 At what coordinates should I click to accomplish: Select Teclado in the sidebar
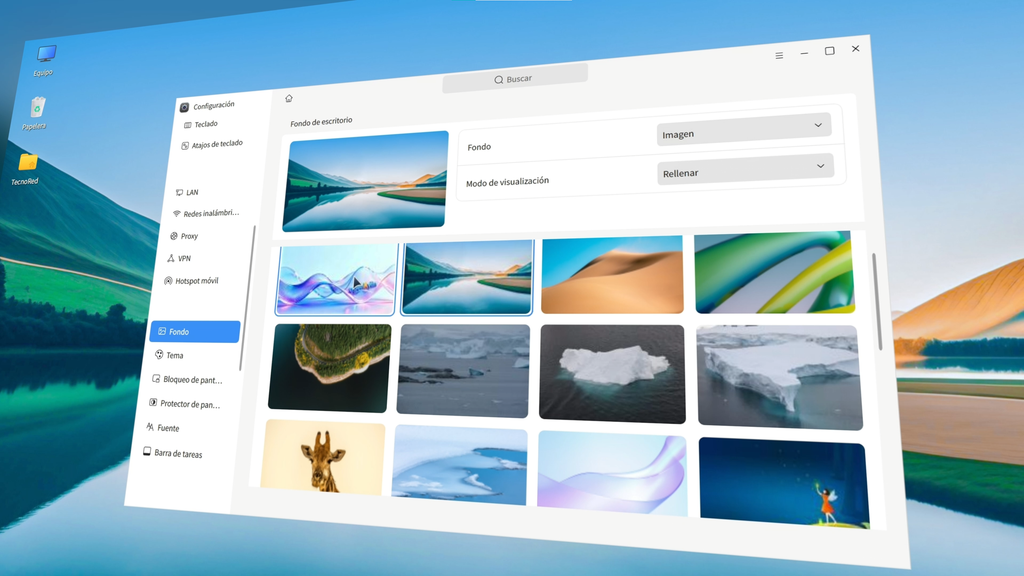click(201, 124)
